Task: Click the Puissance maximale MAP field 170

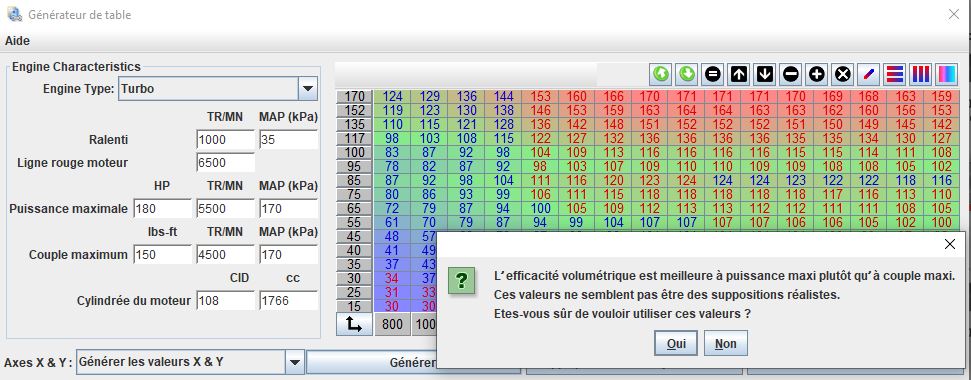Action: [x=289, y=209]
